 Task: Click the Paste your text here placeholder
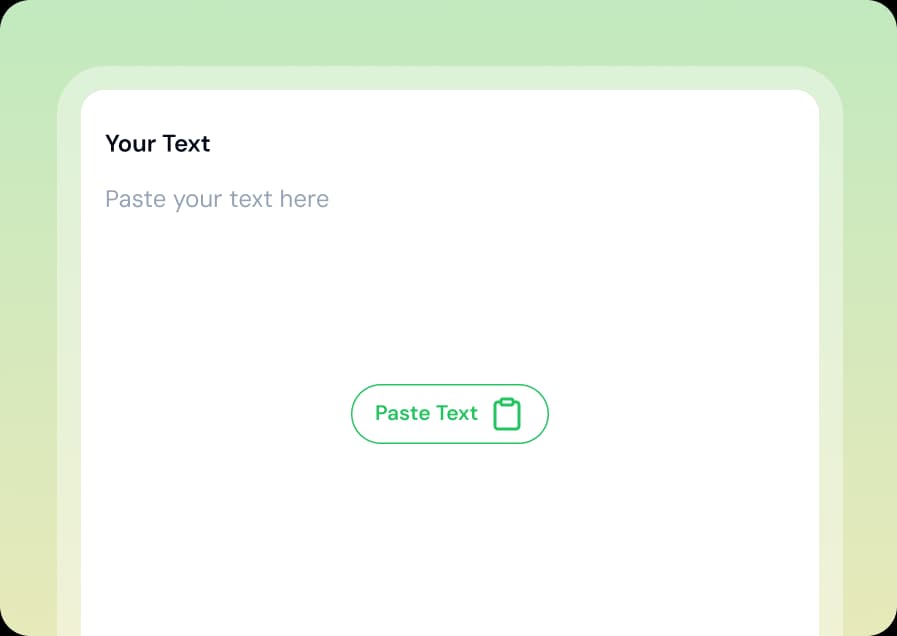tap(216, 199)
